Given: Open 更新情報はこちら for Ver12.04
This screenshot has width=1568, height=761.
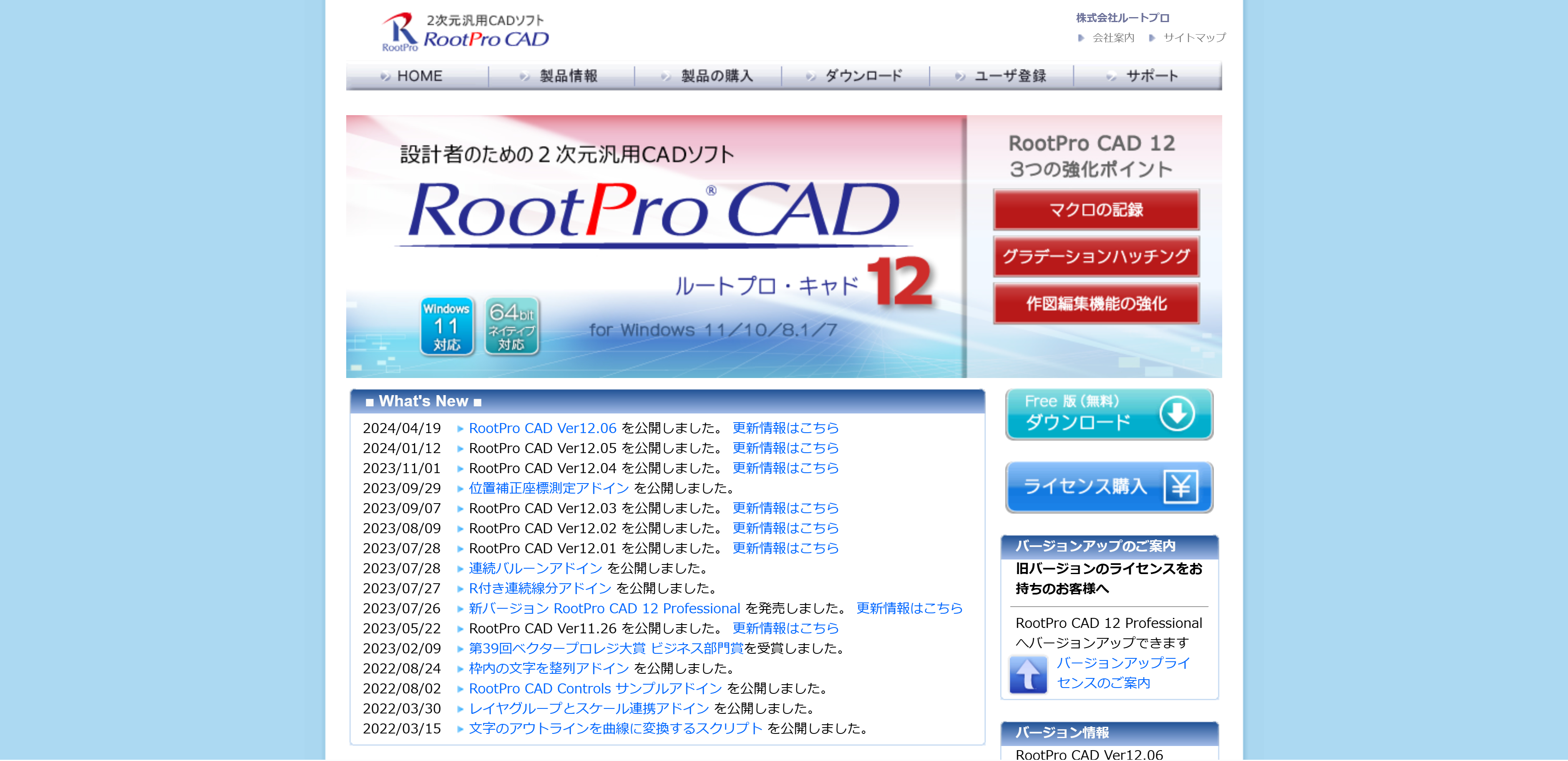Looking at the screenshot, I should coord(785,469).
